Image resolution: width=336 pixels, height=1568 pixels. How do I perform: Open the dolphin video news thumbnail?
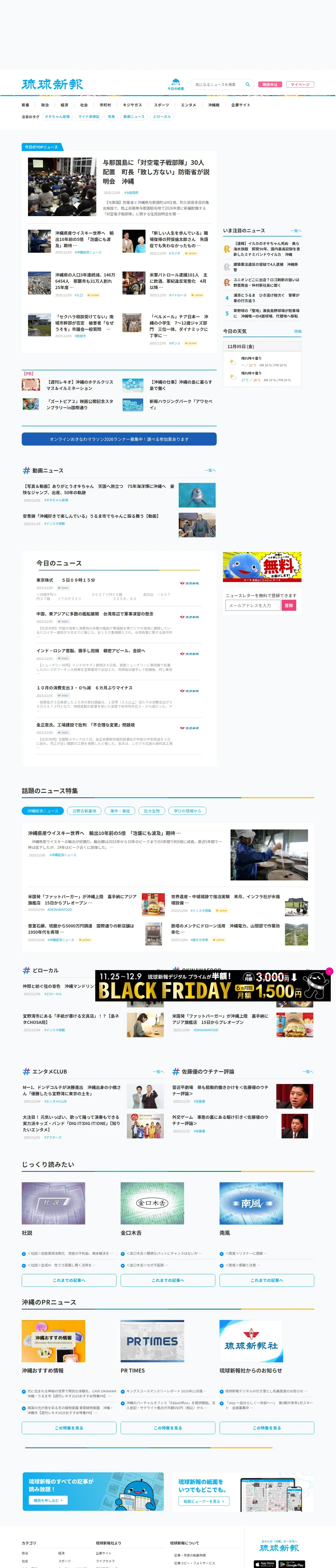click(197, 495)
